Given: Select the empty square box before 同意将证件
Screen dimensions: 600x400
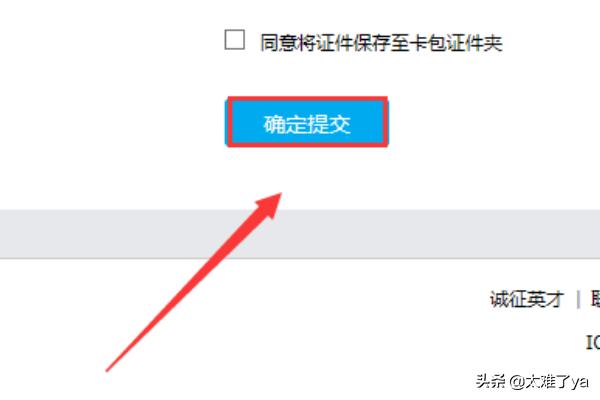Looking at the screenshot, I should tap(235, 40).
